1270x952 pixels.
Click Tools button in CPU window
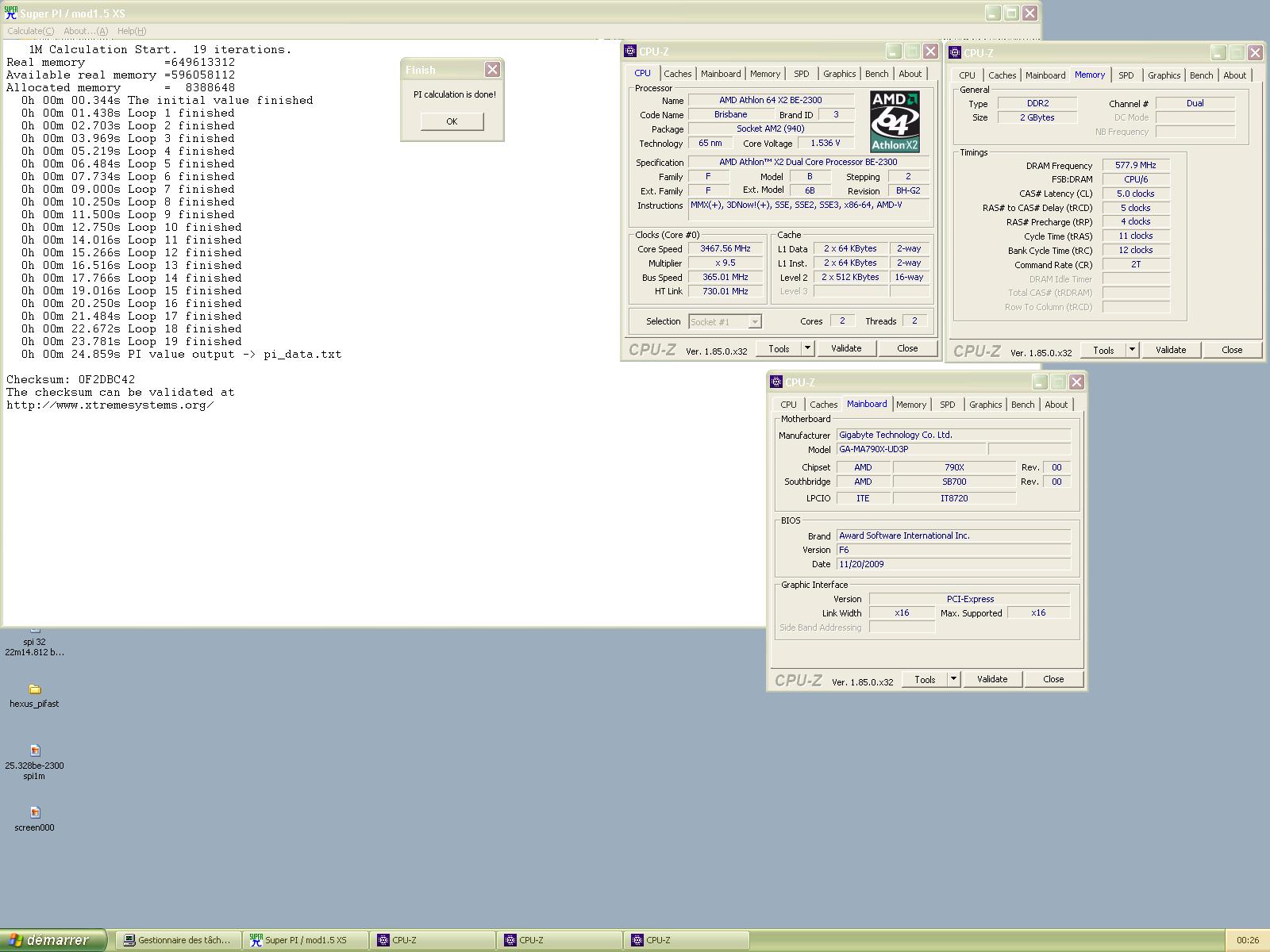[779, 348]
